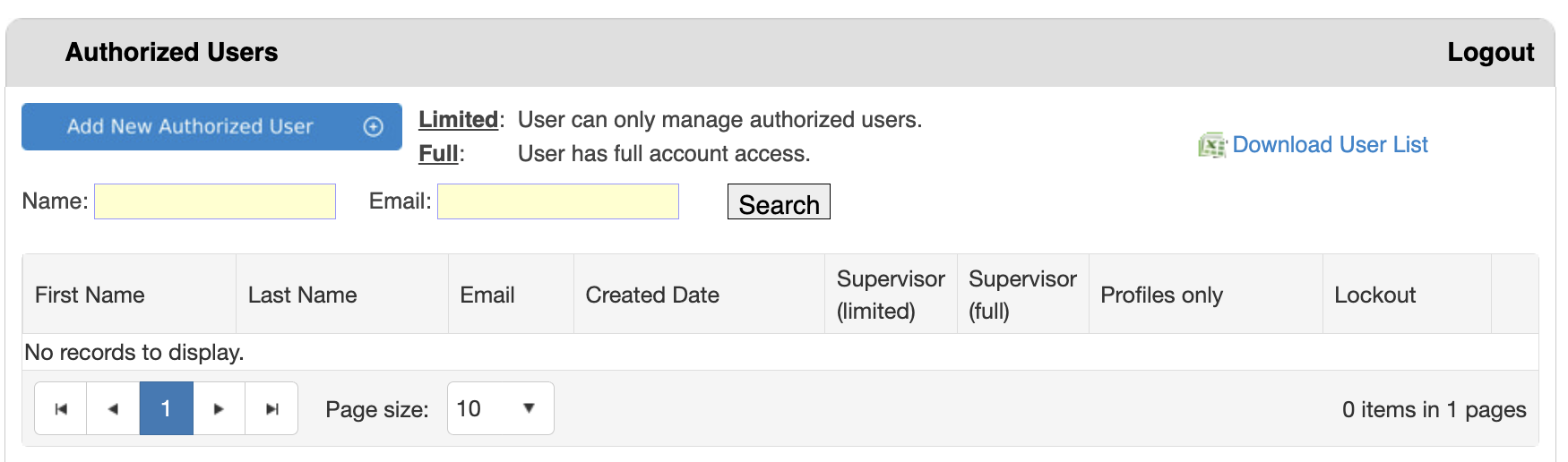Sort by the Last Name column header

click(303, 295)
